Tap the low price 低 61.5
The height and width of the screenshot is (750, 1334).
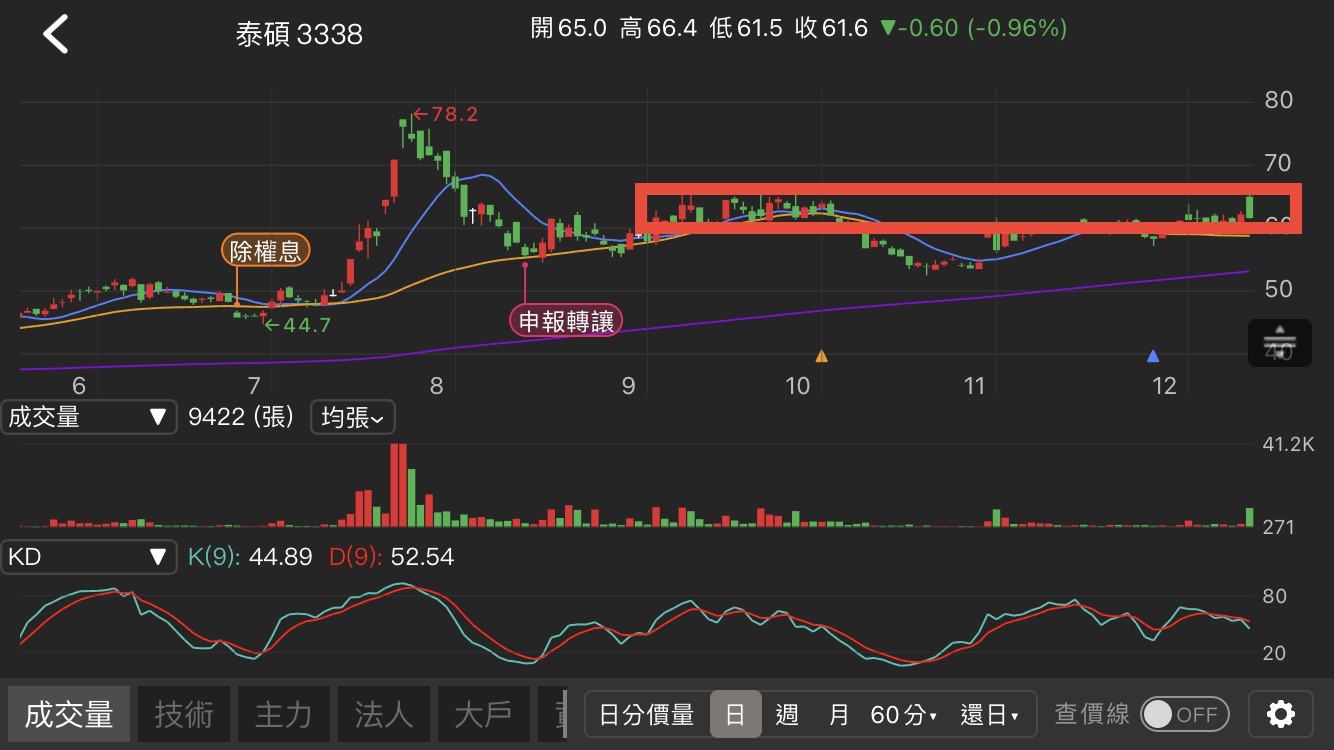coord(746,28)
